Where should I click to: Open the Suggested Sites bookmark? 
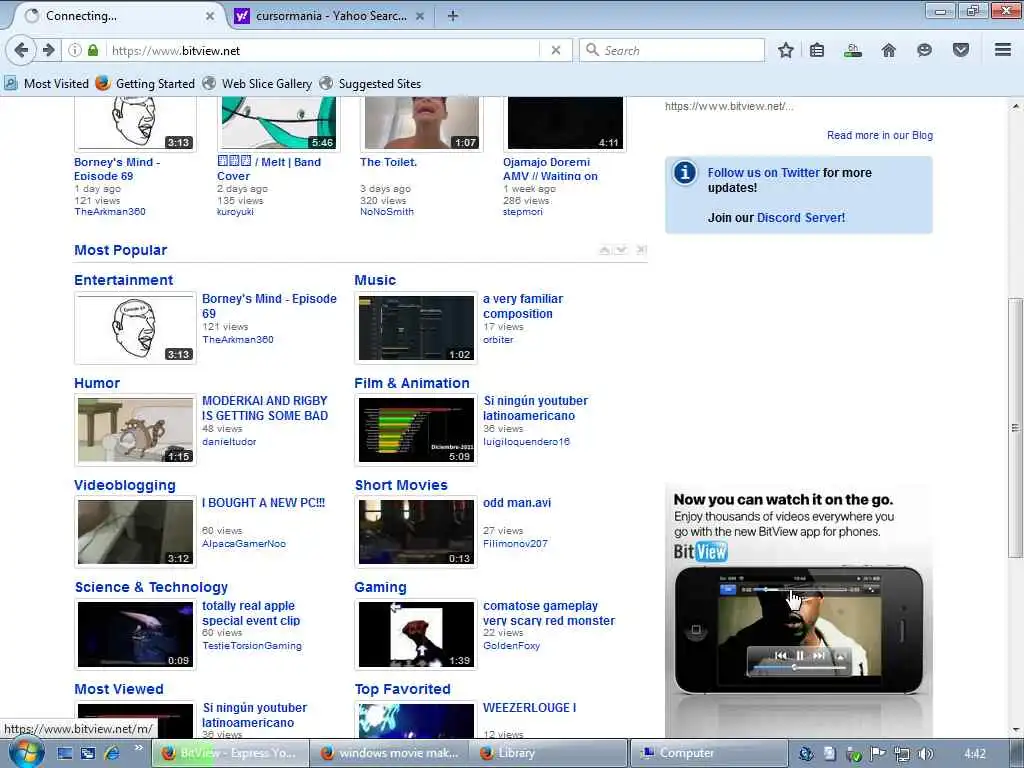click(370, 84)
